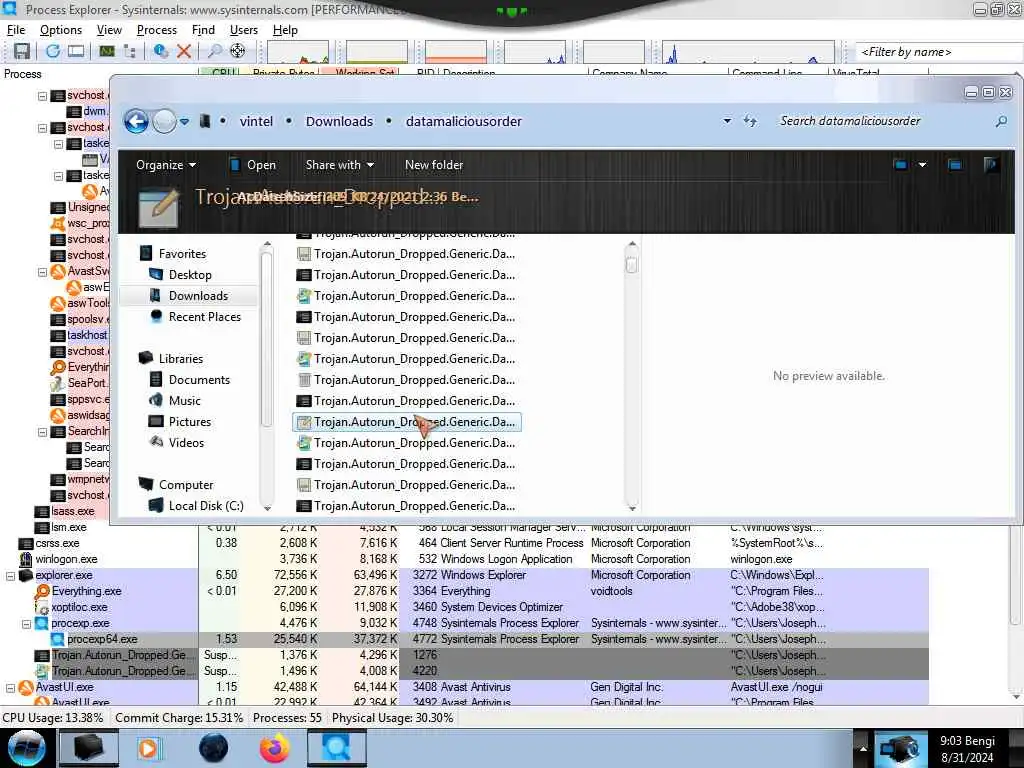1024x768 pixels.
Task: Collapse the procexp.exe tree node
Action: point(26,624)
